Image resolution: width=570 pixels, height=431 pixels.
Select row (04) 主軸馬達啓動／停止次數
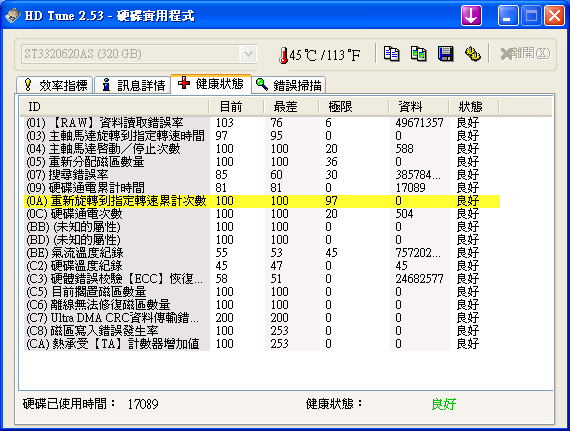(262, 149)
